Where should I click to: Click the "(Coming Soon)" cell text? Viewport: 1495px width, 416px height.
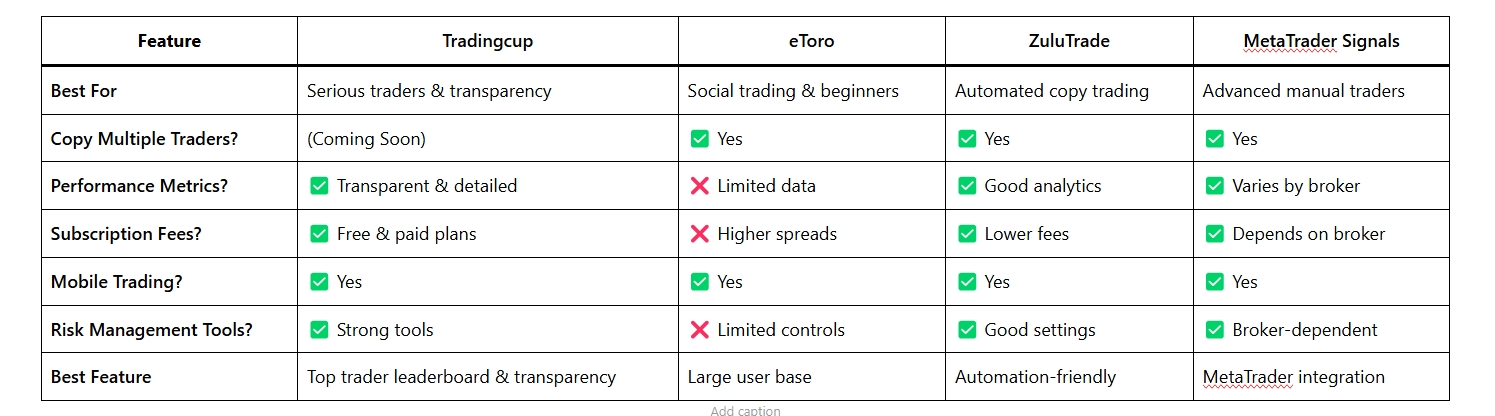tap(366, 139)
